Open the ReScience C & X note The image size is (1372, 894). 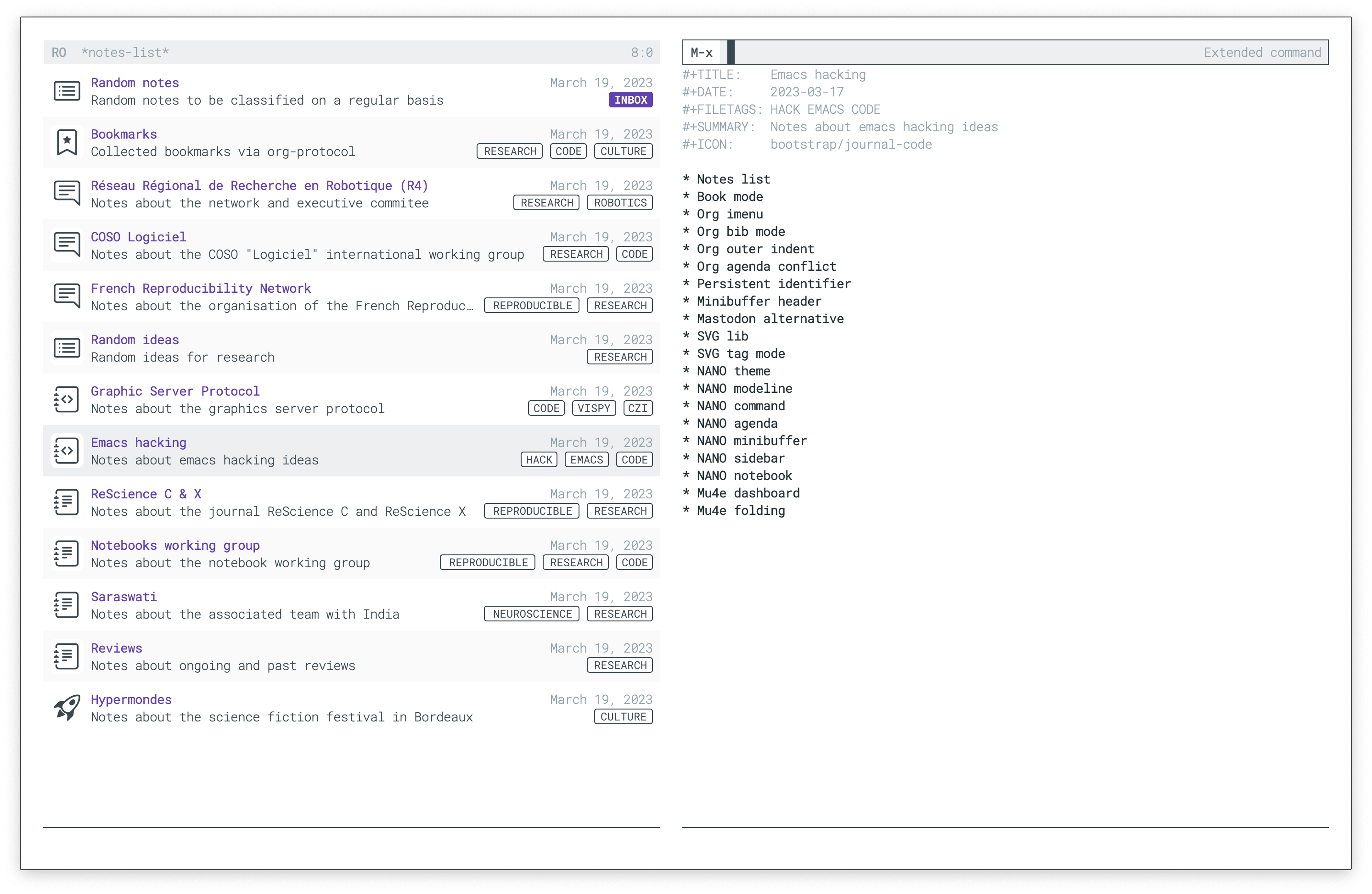tap(146, 494)
